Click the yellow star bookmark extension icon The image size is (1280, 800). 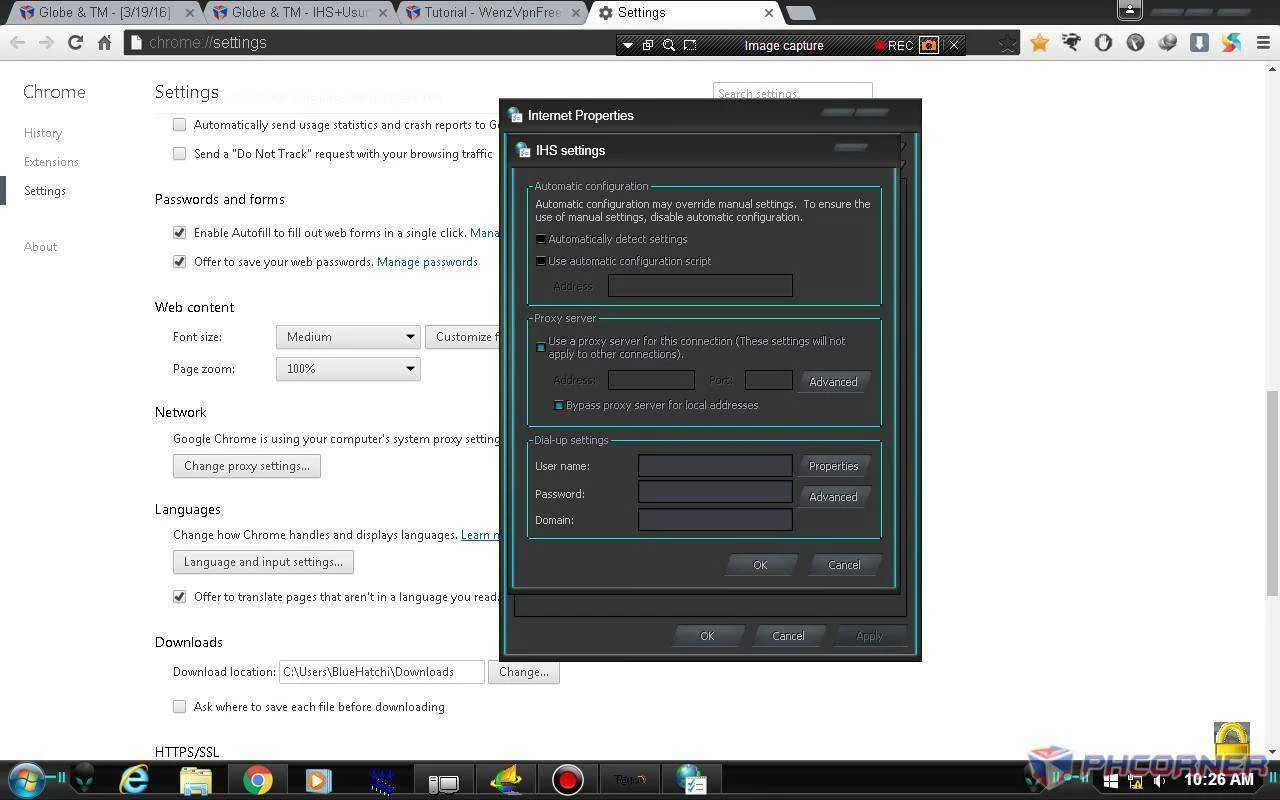click(x=1040, y=43)
